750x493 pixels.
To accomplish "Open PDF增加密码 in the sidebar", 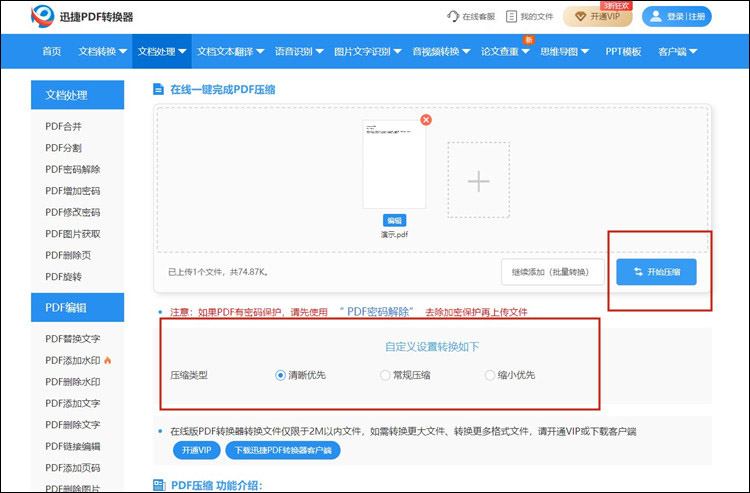I will pos(73,191).
